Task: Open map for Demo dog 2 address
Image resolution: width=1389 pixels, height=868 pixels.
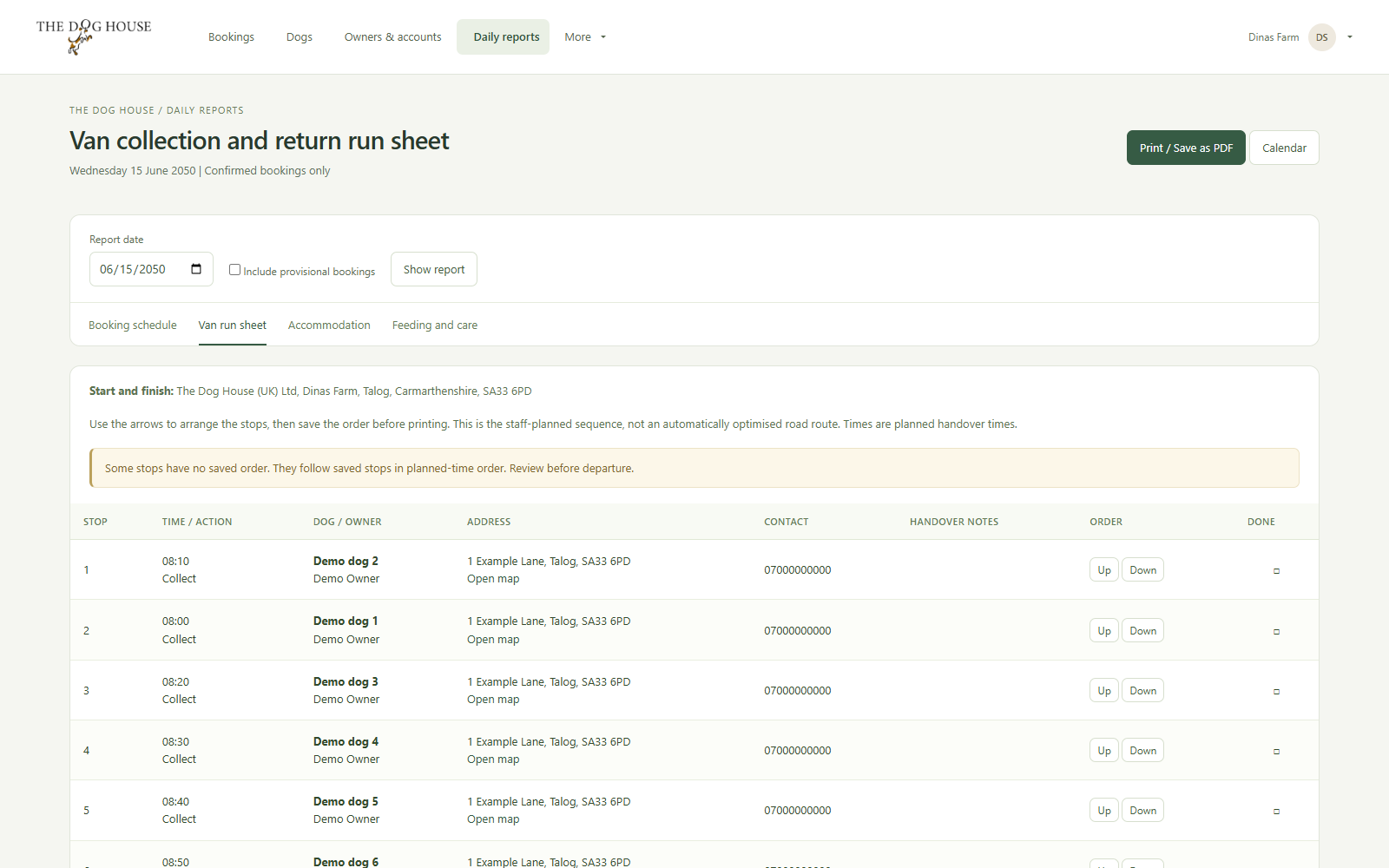Action: point(493,579)
